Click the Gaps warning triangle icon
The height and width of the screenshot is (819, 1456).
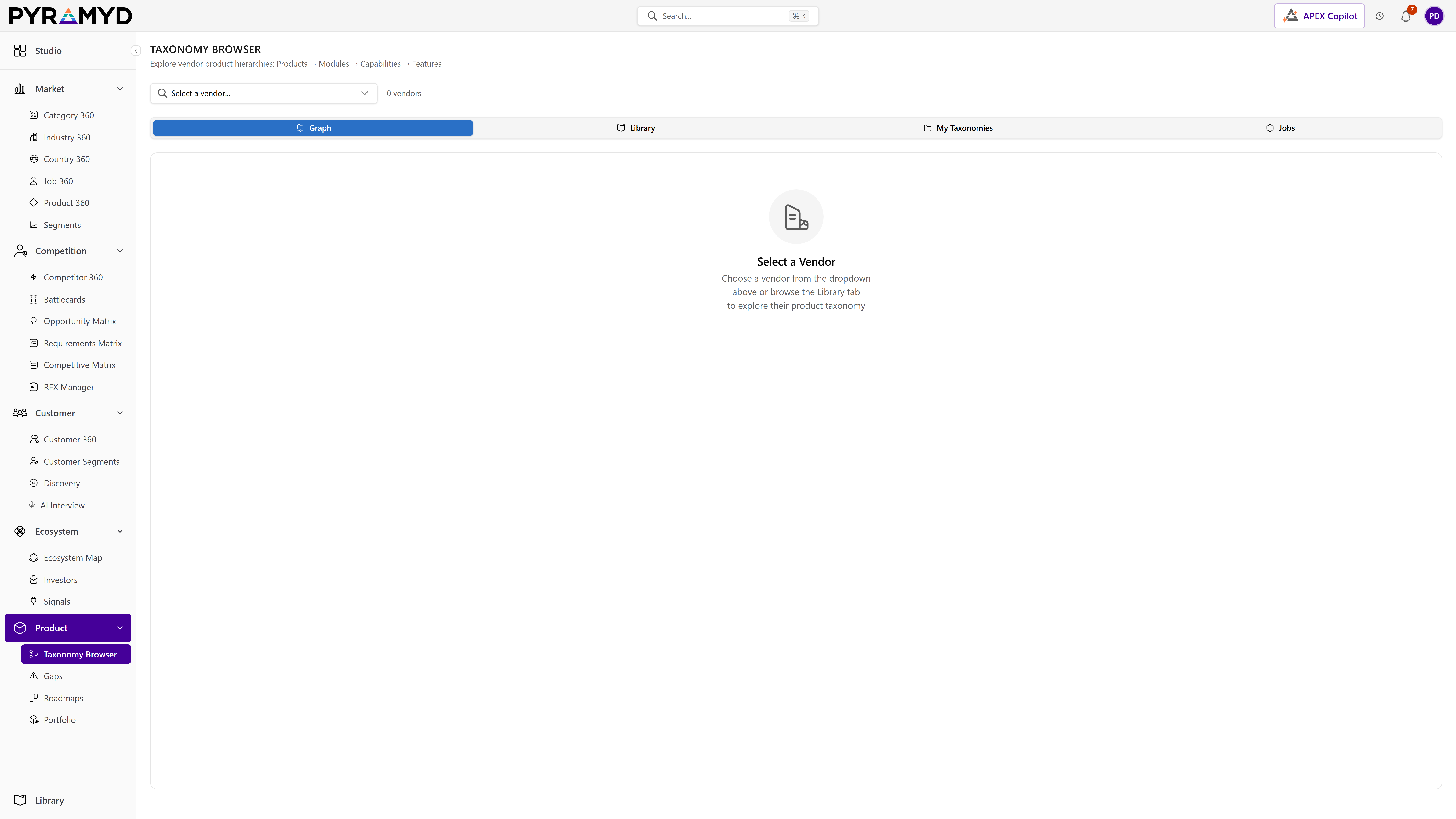[33, 676]
